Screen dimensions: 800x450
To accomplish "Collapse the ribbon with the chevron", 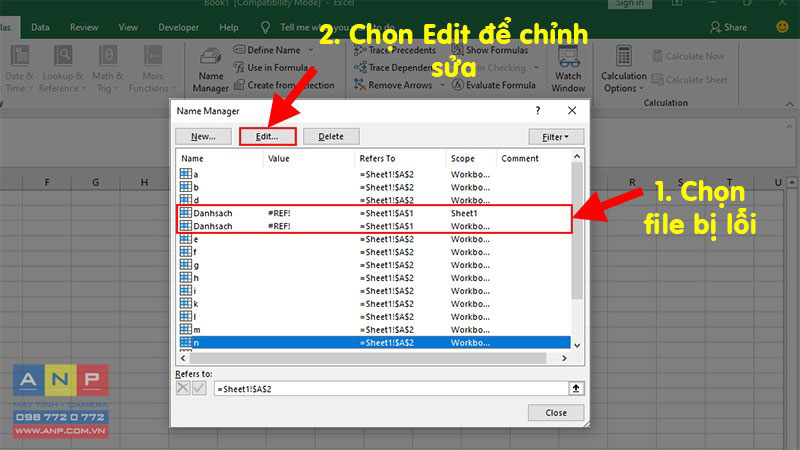I will pos(789,104).
